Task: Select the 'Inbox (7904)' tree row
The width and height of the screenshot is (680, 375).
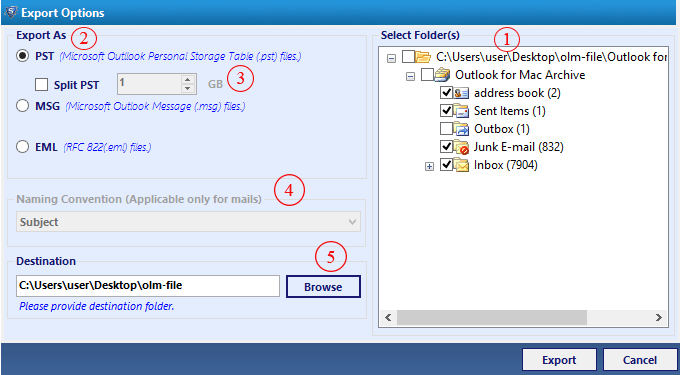Action: 506,165
